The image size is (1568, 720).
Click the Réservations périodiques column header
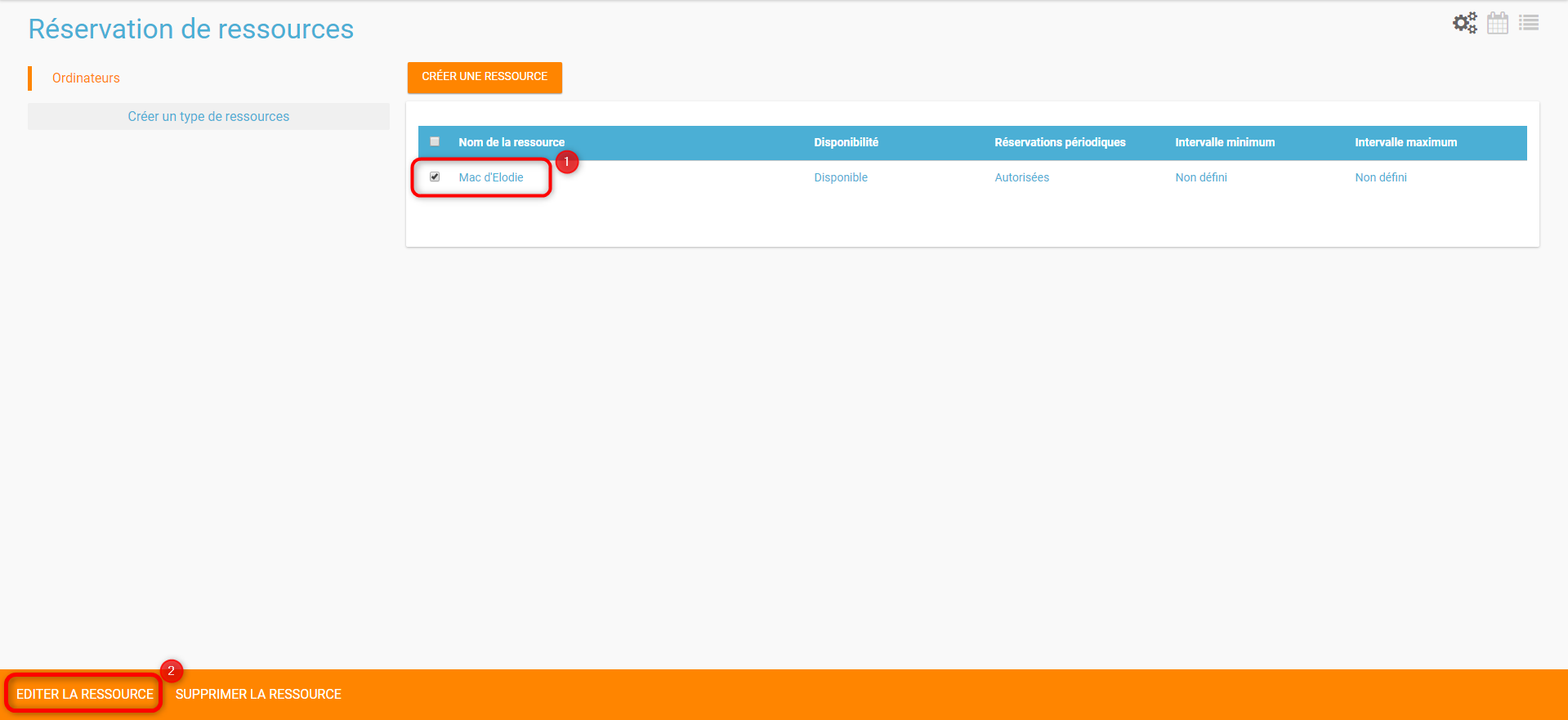pyautogui.click(x=1060, y=142)
